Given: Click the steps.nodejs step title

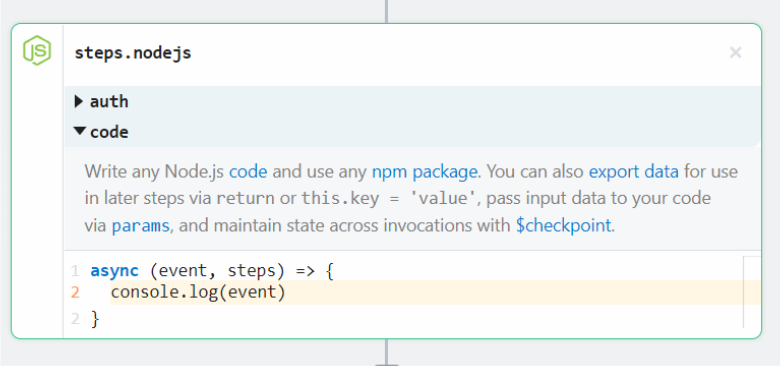Looking at the screenshot, I should 133,53.
